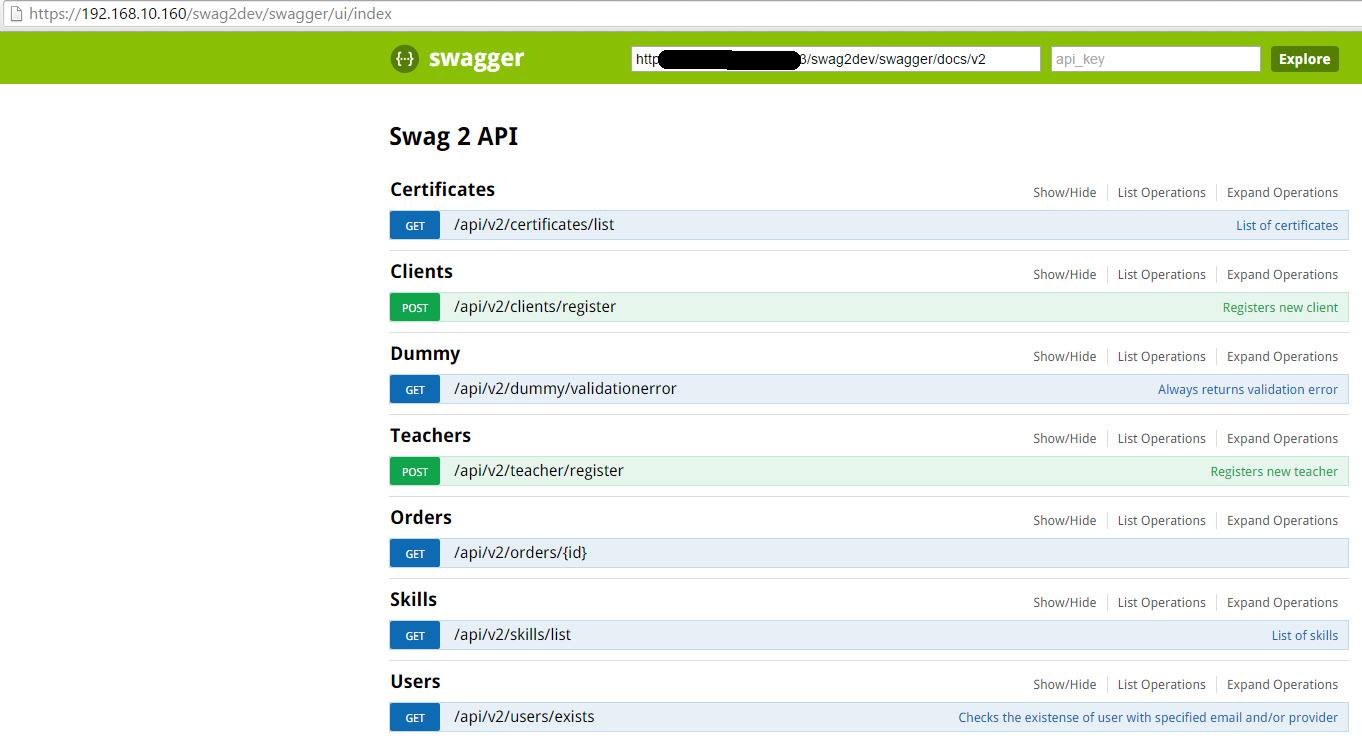Click the GET badge beside /api/v2/orders/{id}
The image size is (1362, 746).
click(414, 553)
